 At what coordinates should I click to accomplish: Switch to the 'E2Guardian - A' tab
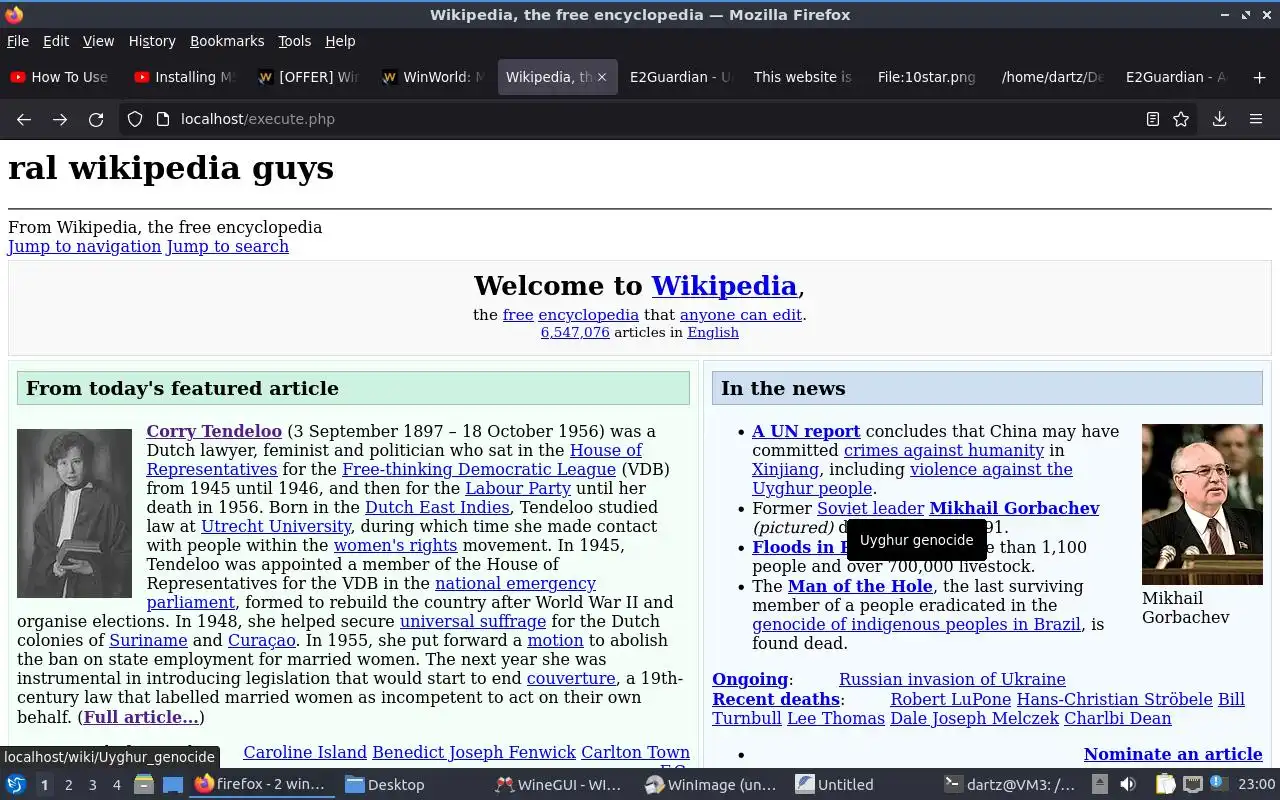[1177, 77]
